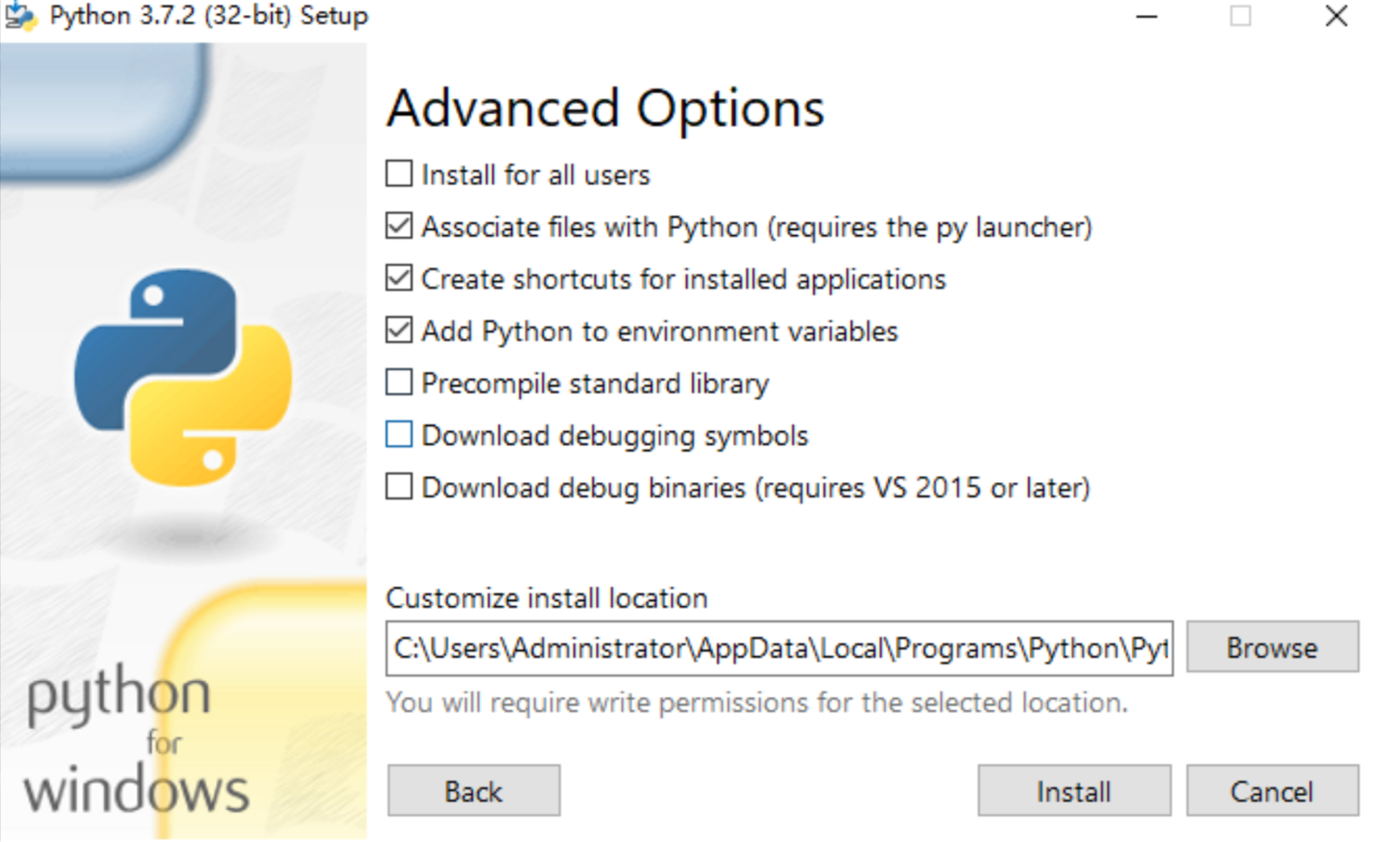Click the Python snake logo

tap(183, 377)
